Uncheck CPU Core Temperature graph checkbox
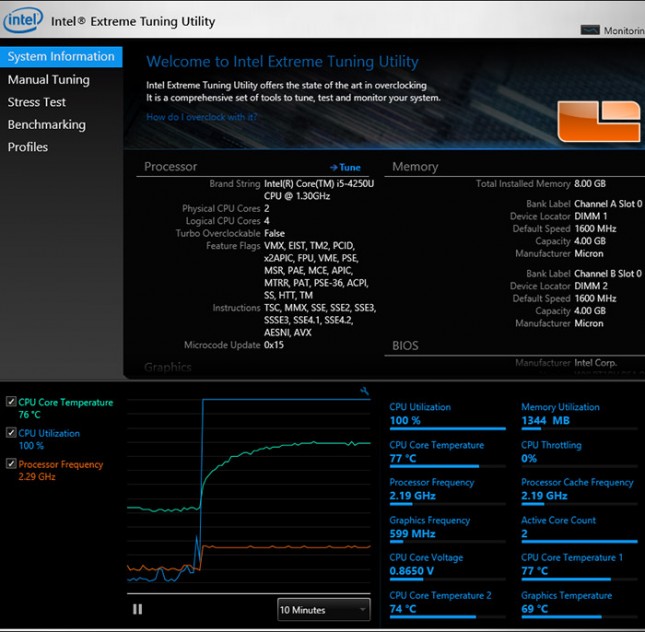The image size is (645, 632). pyautogui.click(x=11, y=402)
